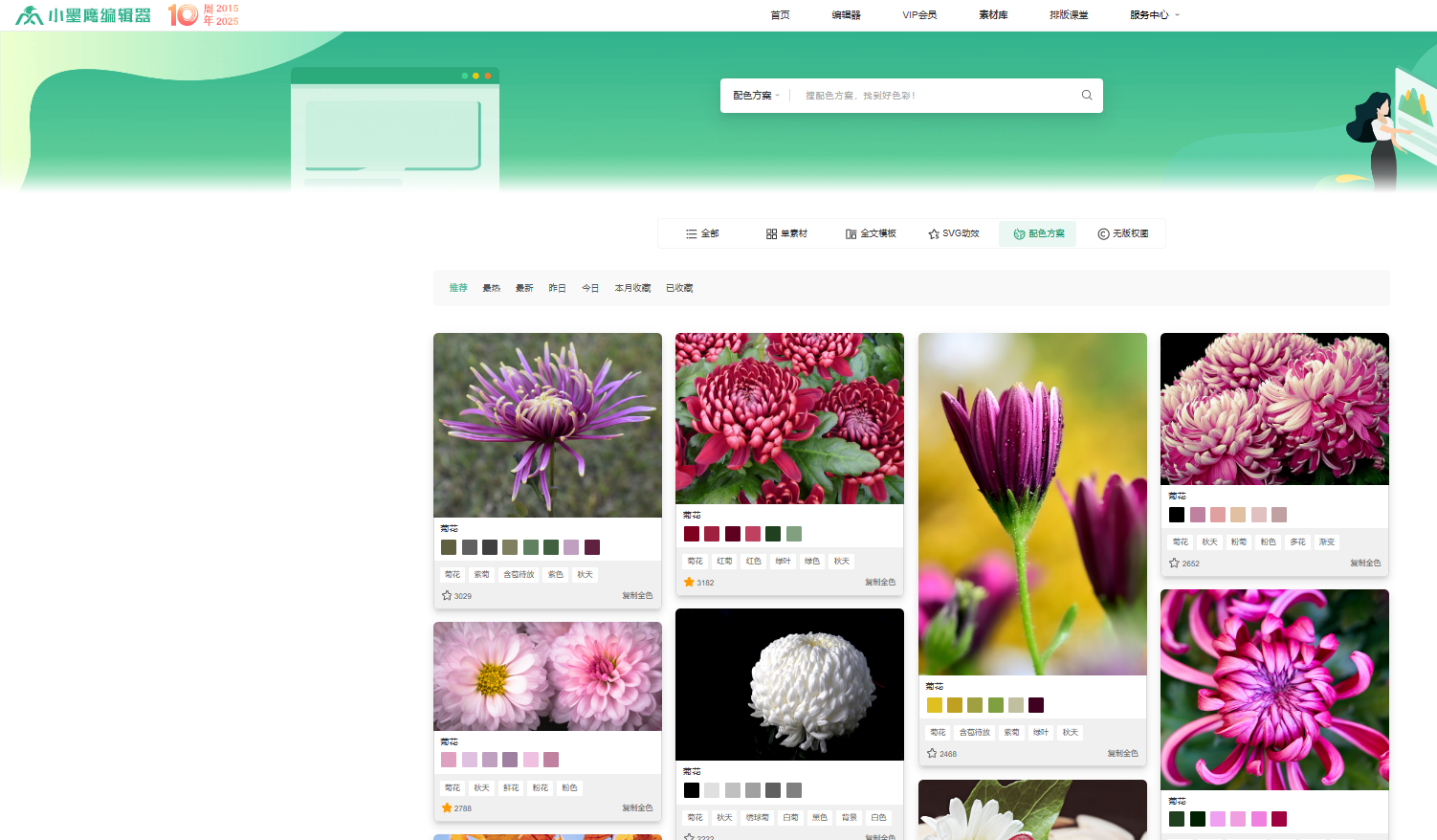Open the SVG动效 star category

(954, 233)
